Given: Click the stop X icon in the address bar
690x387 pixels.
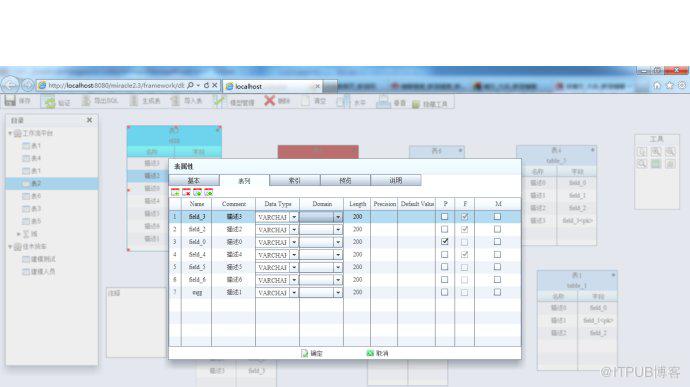Looking at the screenshot, I should 215,85.
